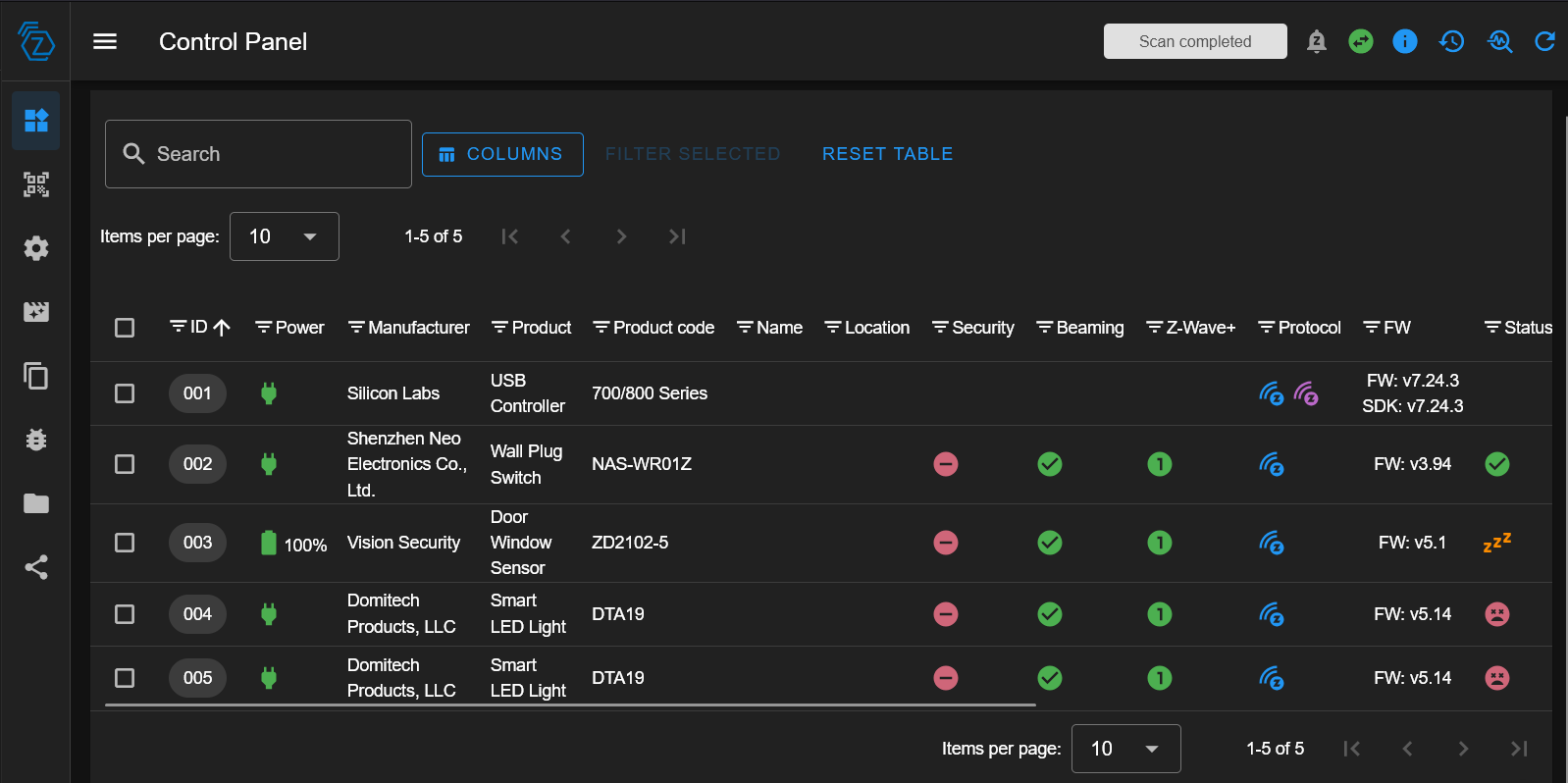The image size is (1568, 783).
Task: Sort by the Power column header
Action: coord(299,328)
